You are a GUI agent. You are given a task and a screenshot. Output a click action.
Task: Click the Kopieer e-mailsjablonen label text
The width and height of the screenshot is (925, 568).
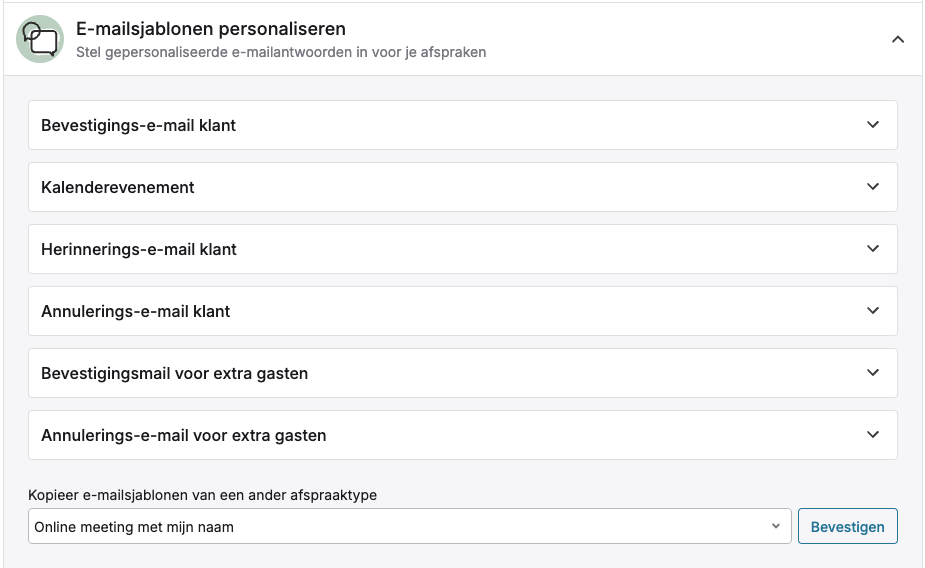coord(202,495)
